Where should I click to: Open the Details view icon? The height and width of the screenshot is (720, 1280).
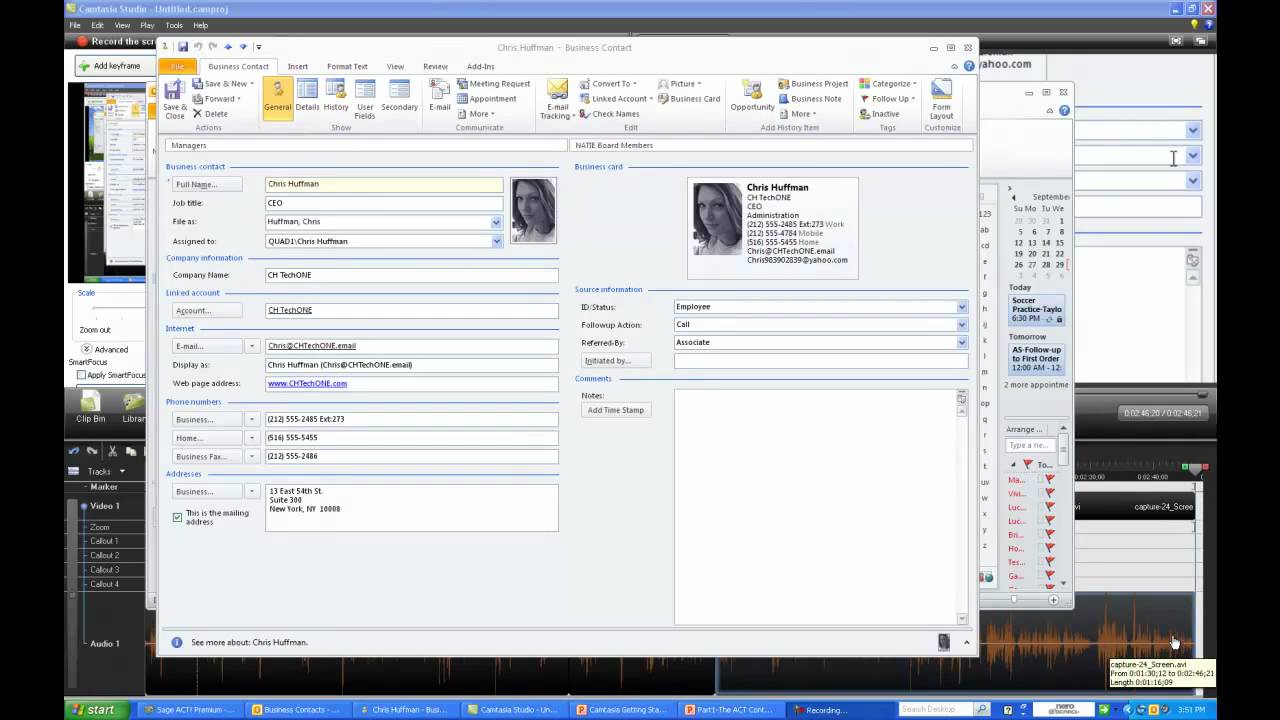click(307, 96)
